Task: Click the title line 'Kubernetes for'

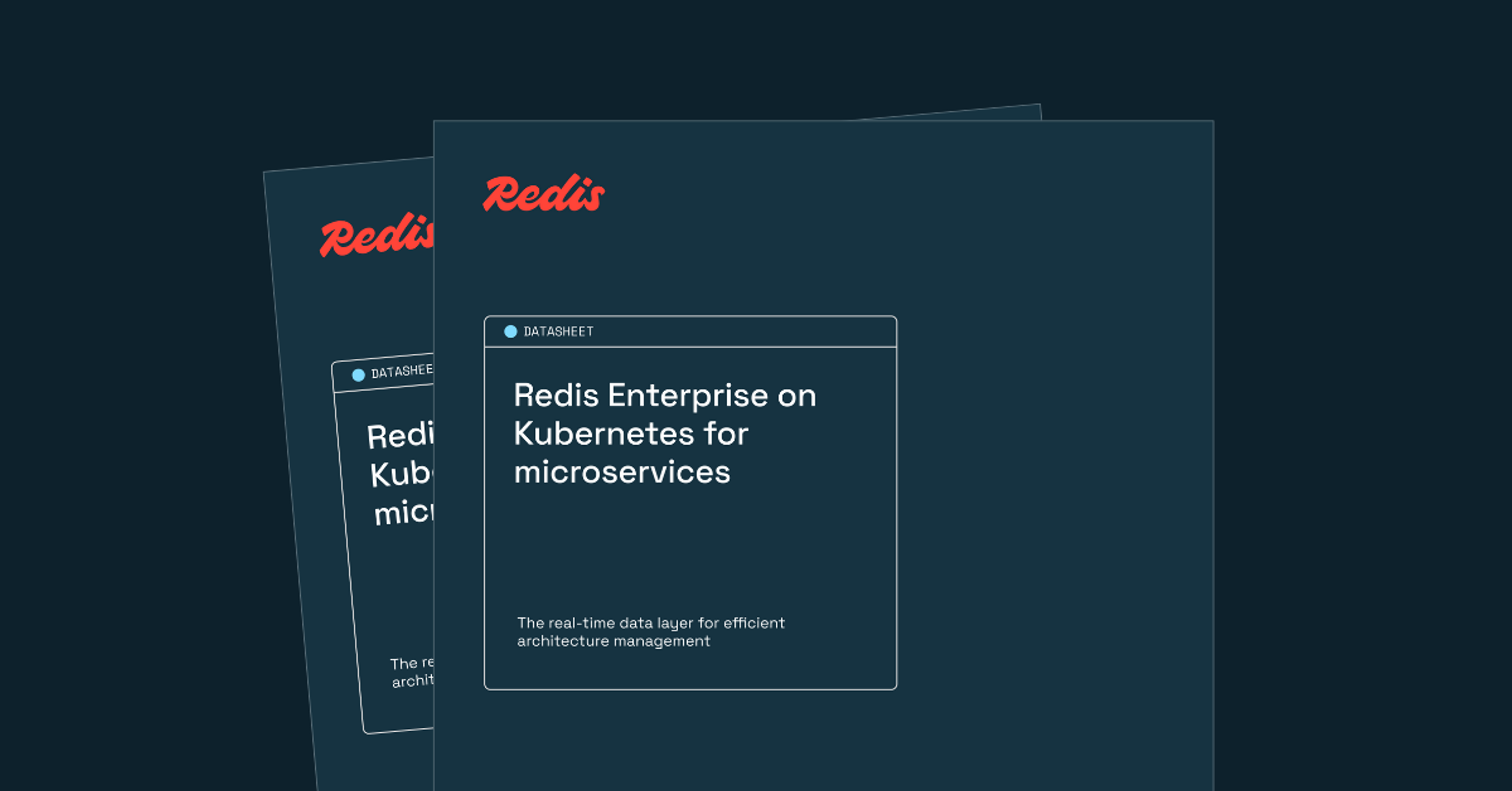Action: (631, 434)
